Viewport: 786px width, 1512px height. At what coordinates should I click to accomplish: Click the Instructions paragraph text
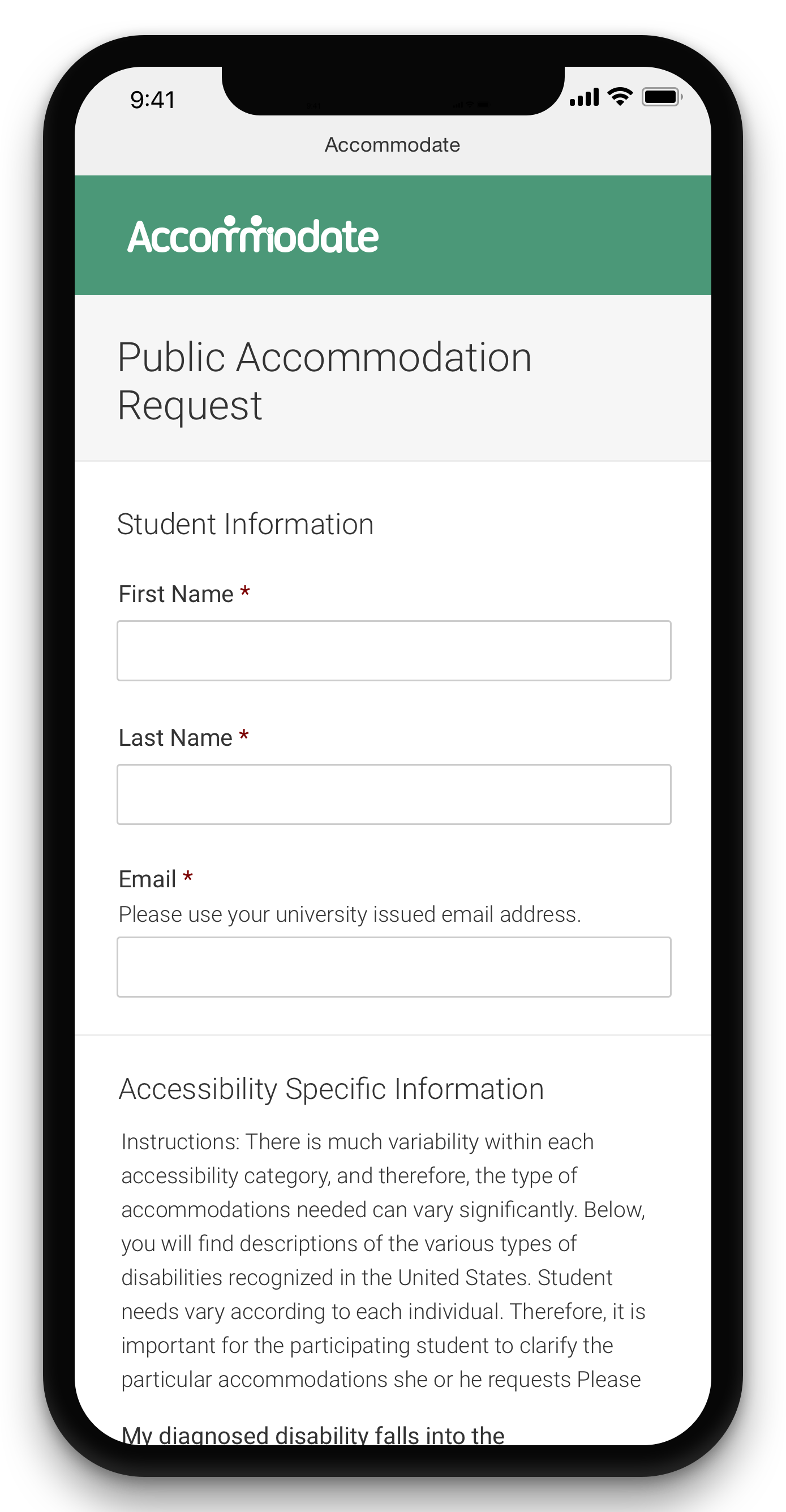(383, 1261)
